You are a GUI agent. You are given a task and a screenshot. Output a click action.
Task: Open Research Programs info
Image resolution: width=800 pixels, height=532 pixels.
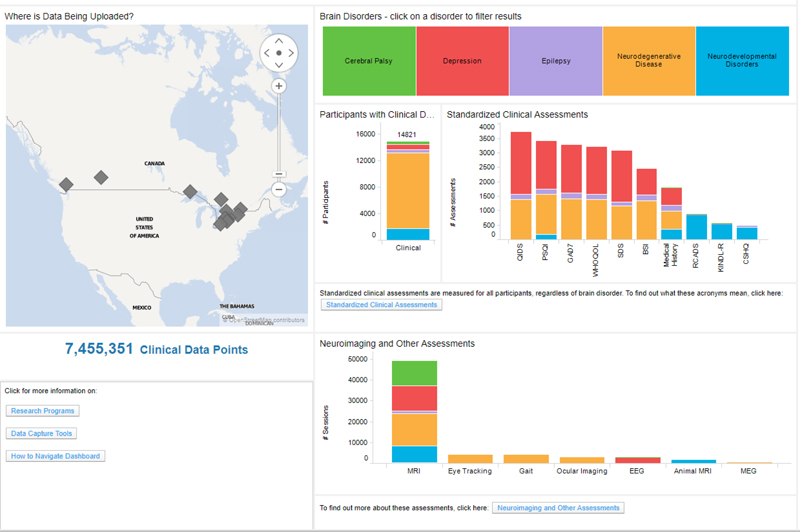(43, 411)
